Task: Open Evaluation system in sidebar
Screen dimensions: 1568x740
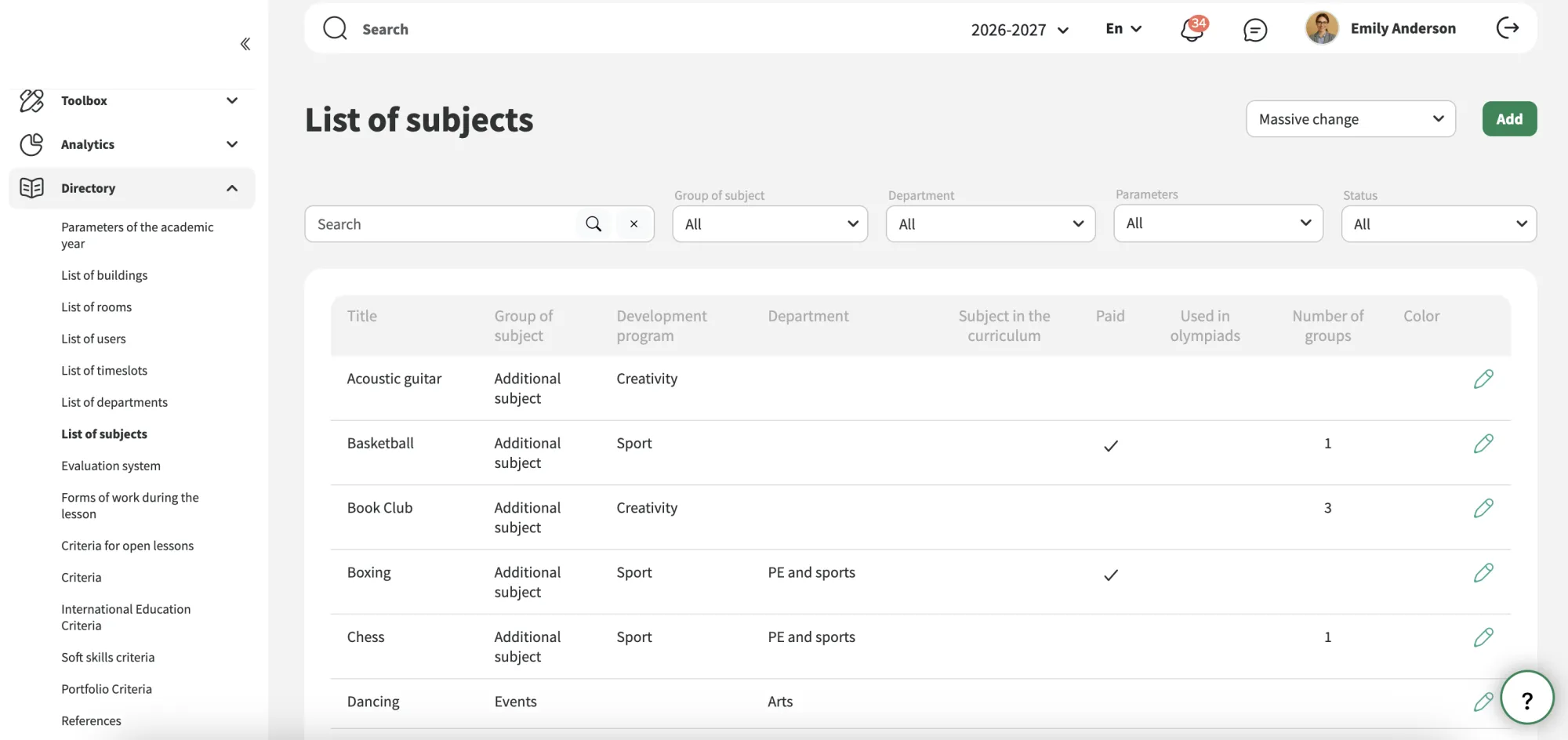Action: 111,466
